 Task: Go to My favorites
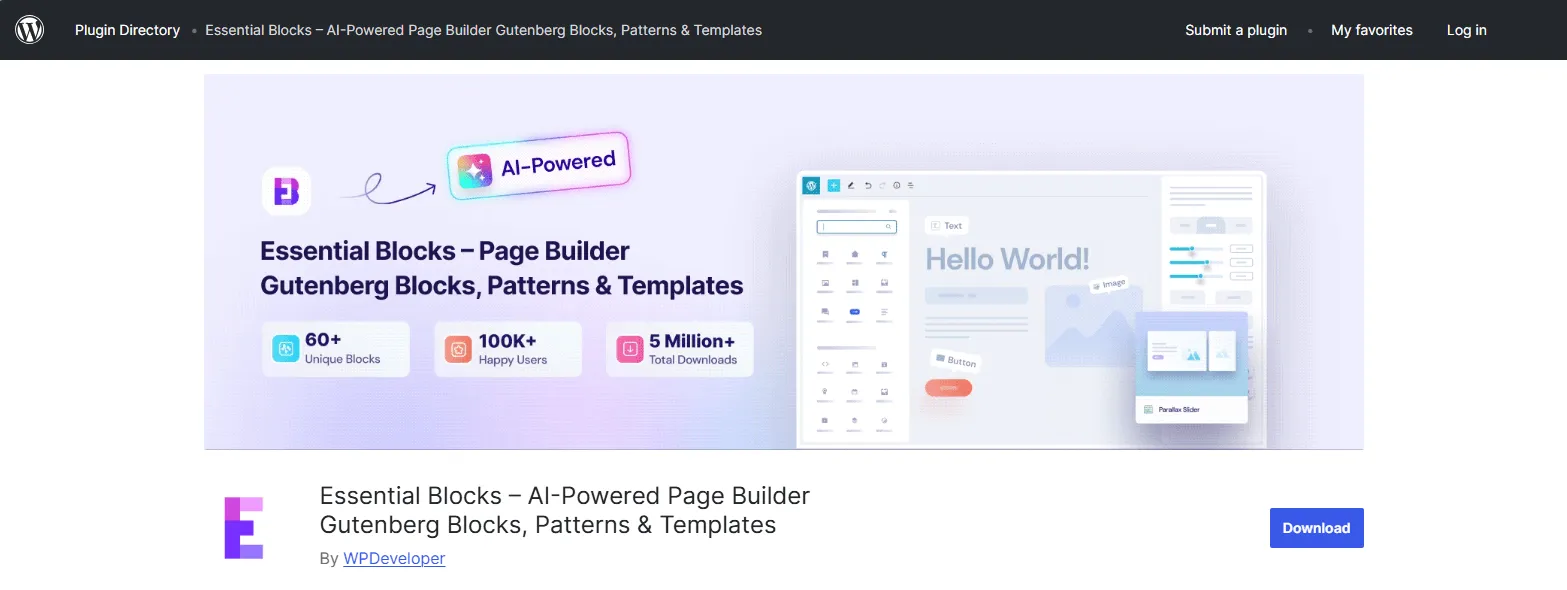1372,30
